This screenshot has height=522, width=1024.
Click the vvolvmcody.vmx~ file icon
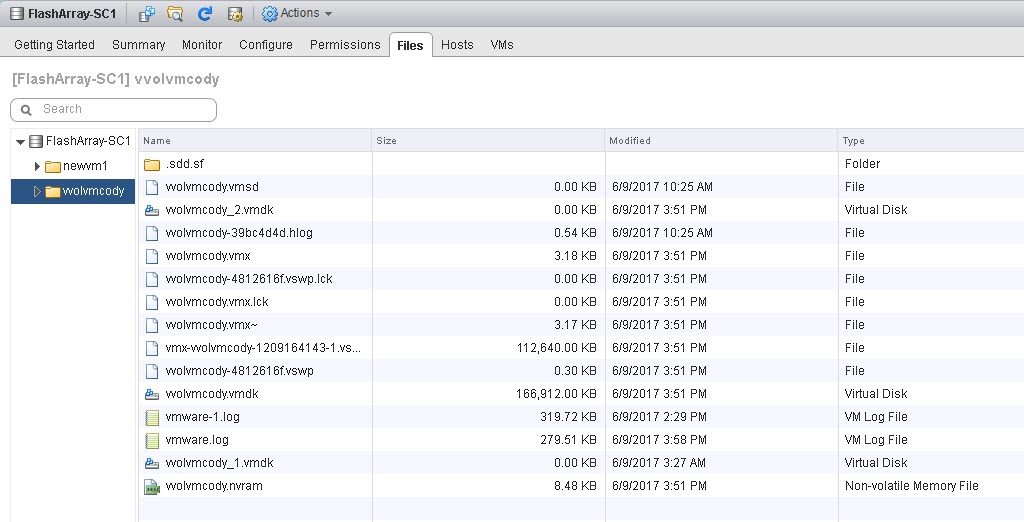(152, 325)
